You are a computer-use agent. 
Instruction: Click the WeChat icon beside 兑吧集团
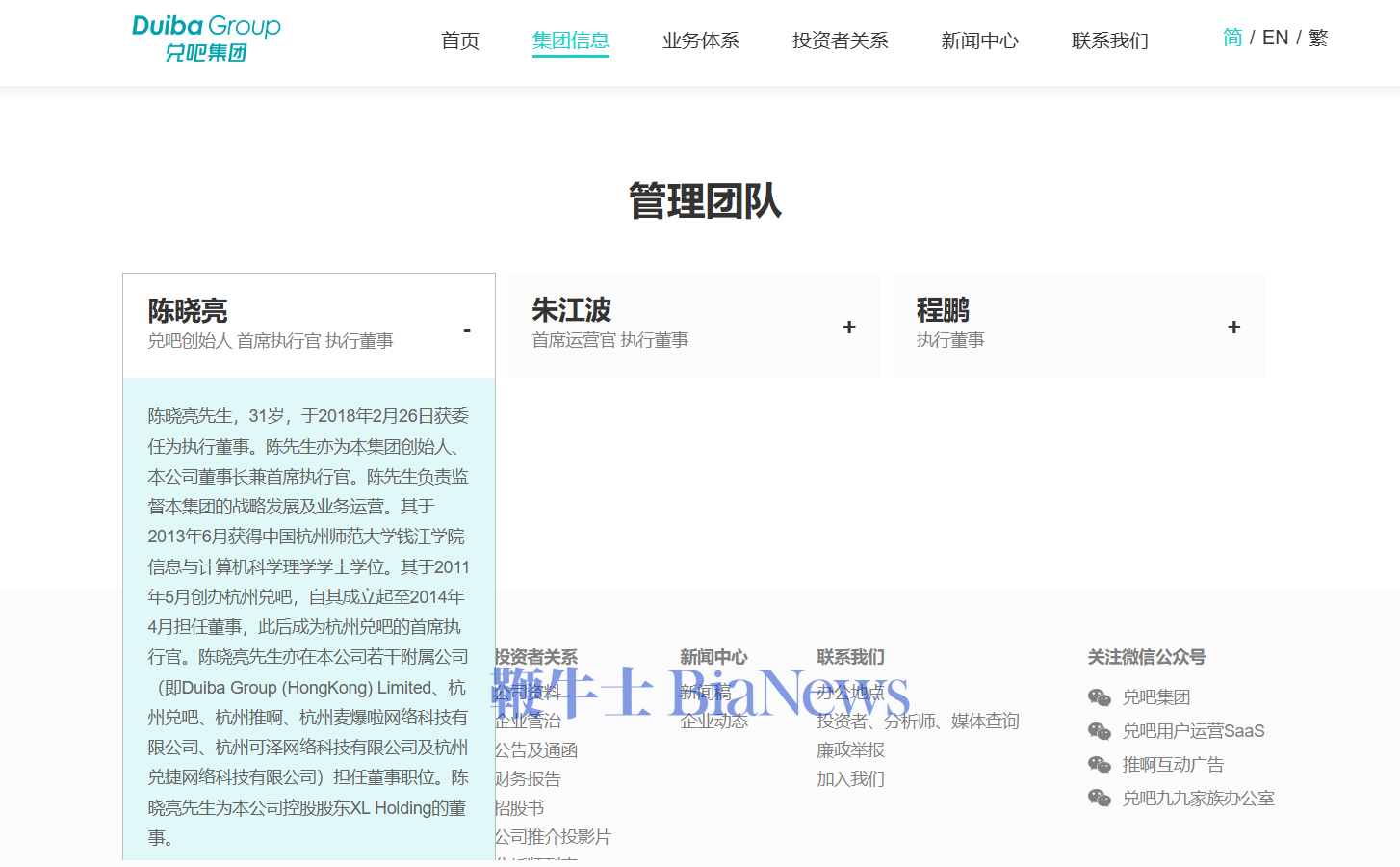pyautogui.click(x=1100, y=697)
